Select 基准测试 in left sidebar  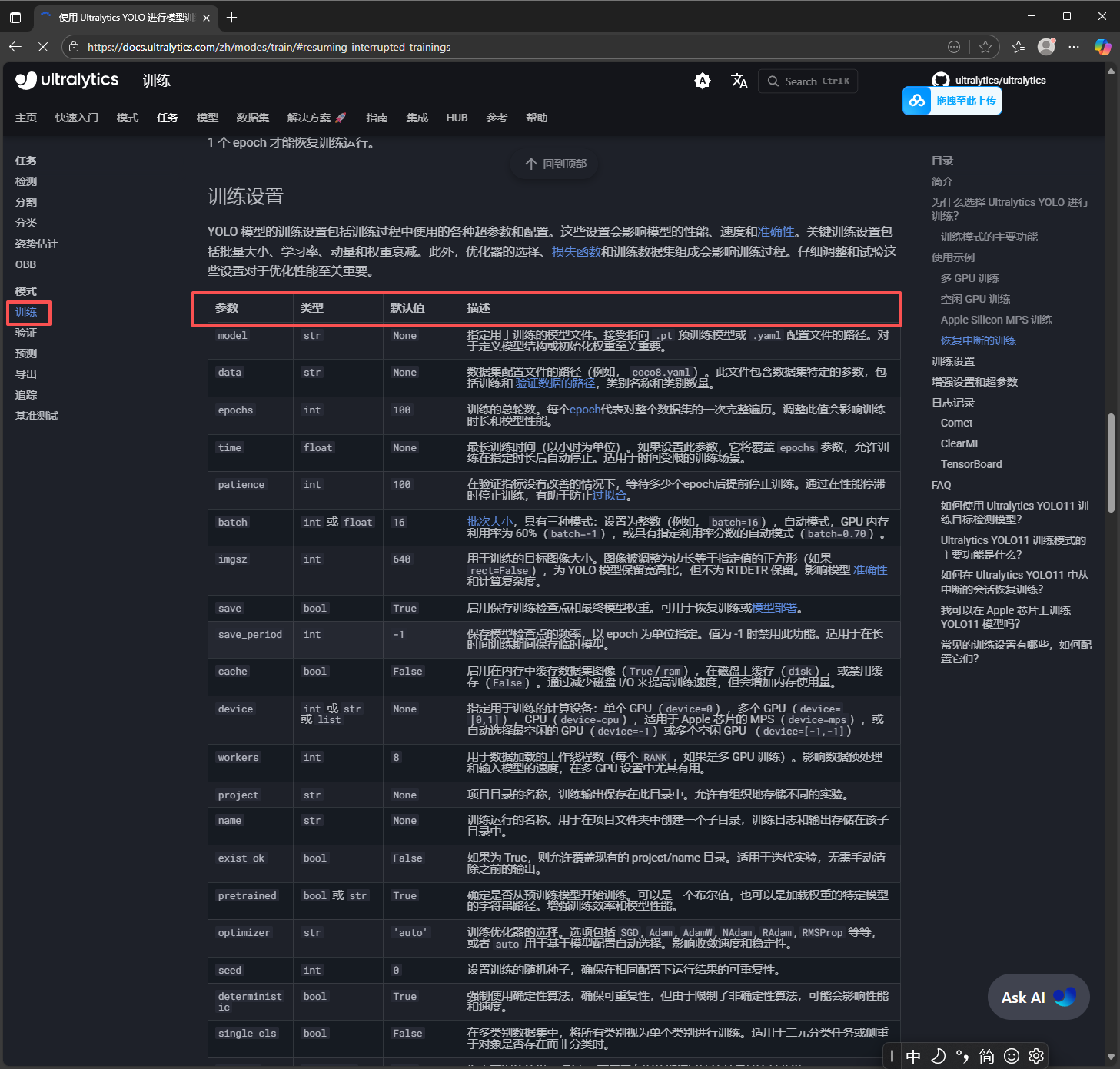(37, 416)
